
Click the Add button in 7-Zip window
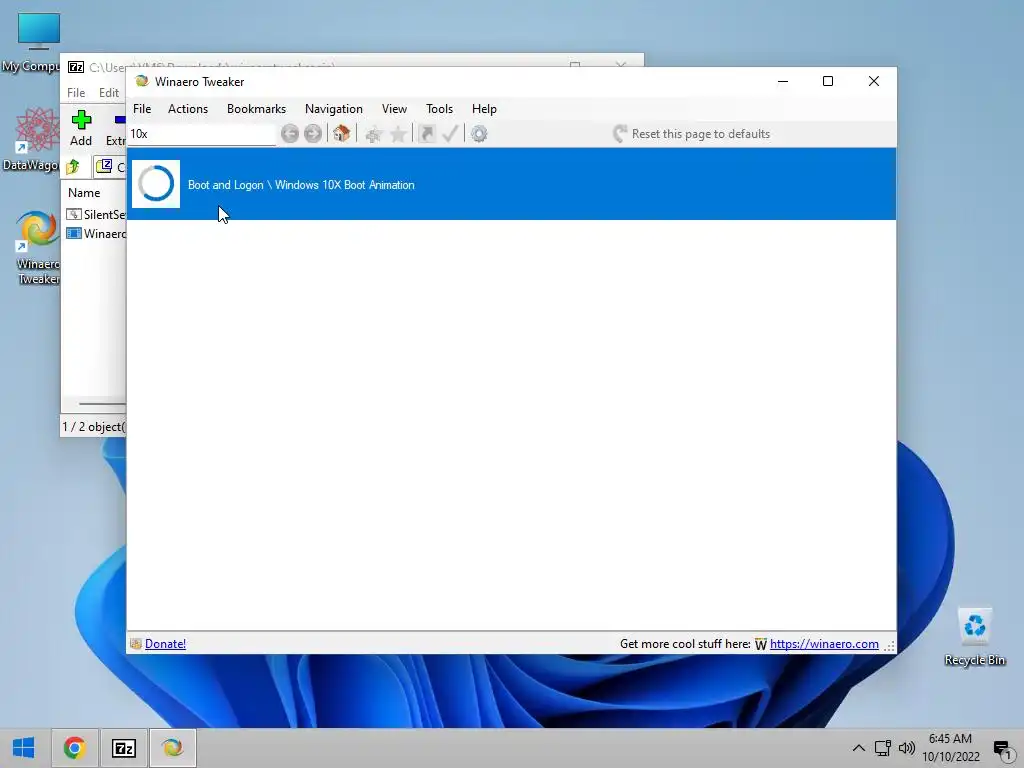(81, 129)
